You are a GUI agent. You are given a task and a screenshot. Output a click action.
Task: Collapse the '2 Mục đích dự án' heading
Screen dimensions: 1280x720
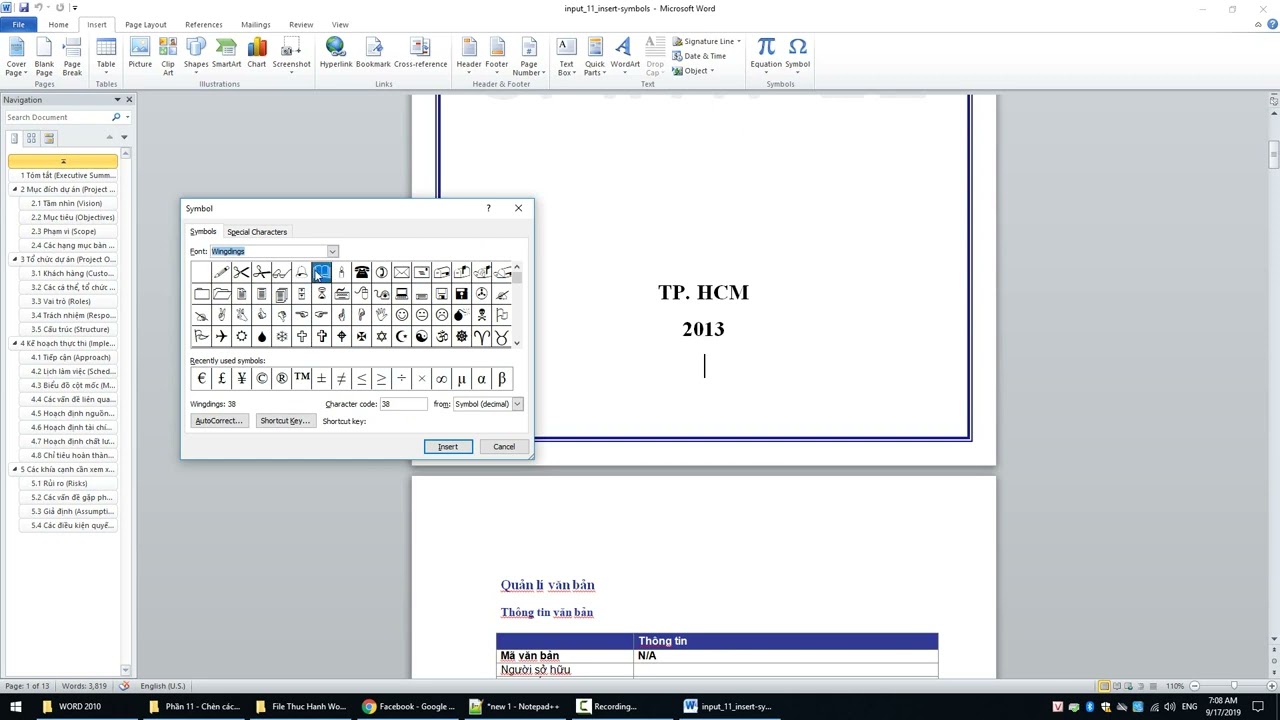point(15,189)
